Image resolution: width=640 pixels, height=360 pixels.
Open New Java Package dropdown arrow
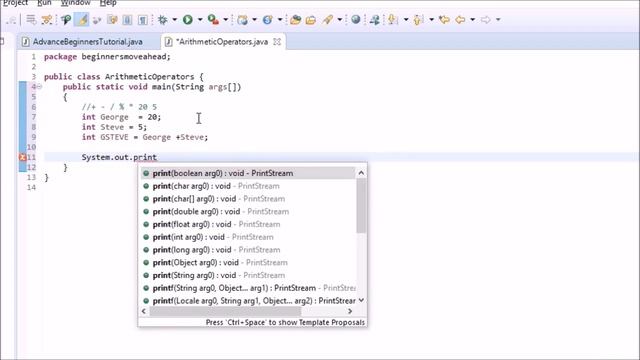254,20
